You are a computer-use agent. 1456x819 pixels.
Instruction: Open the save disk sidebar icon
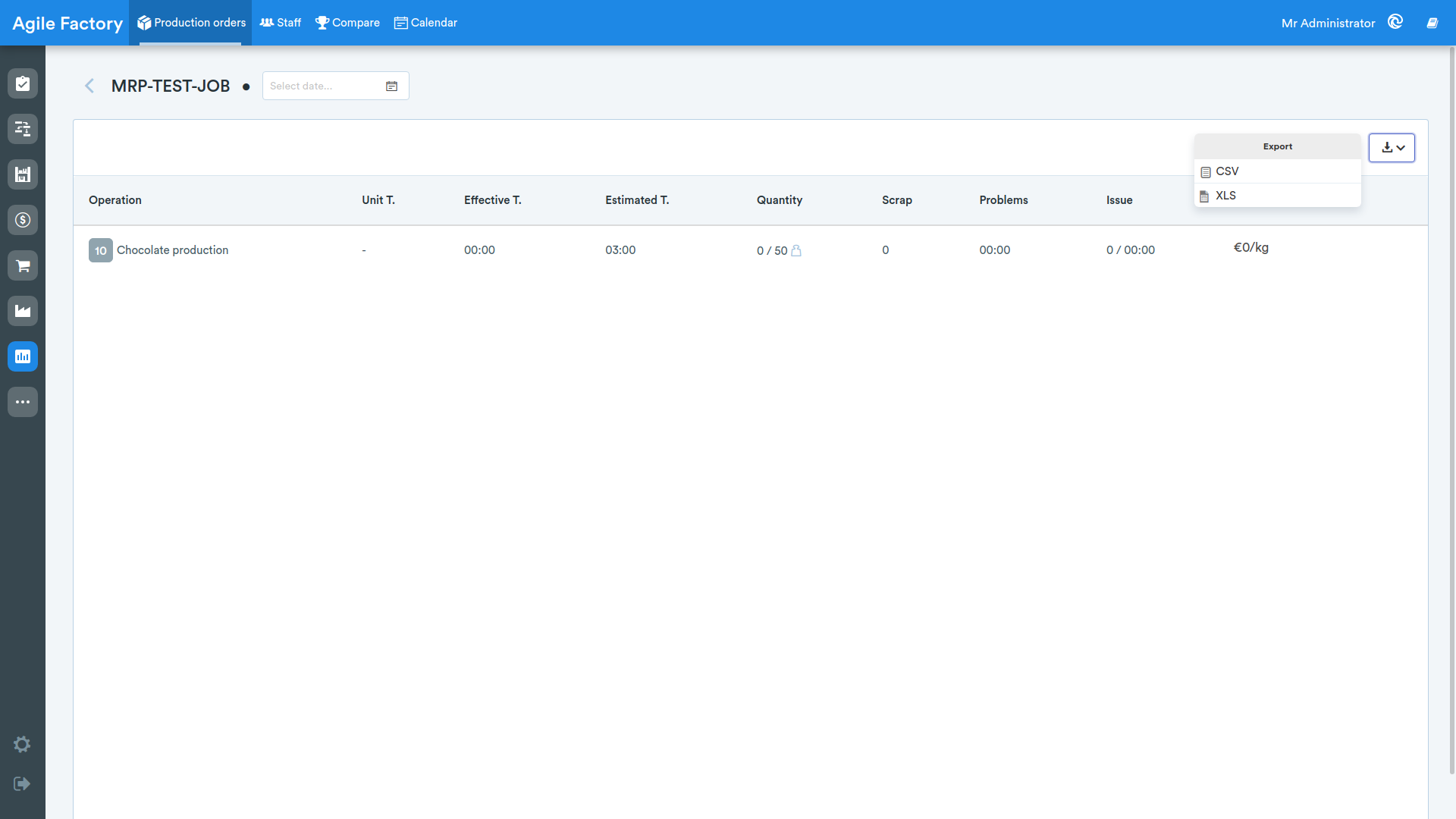(x=23, y=174)
